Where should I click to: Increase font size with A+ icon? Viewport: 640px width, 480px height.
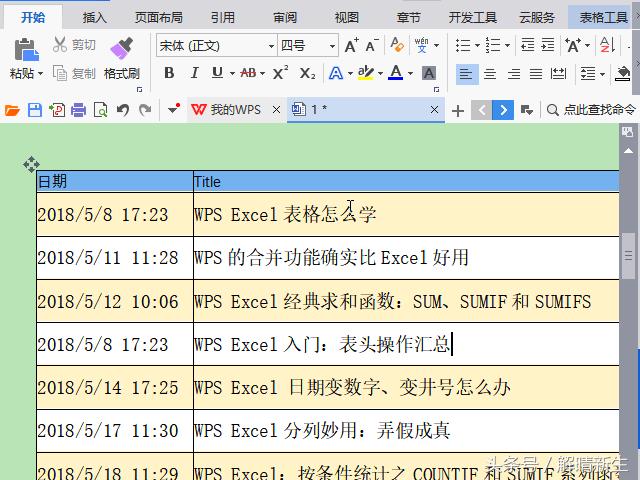coord(351,45)
